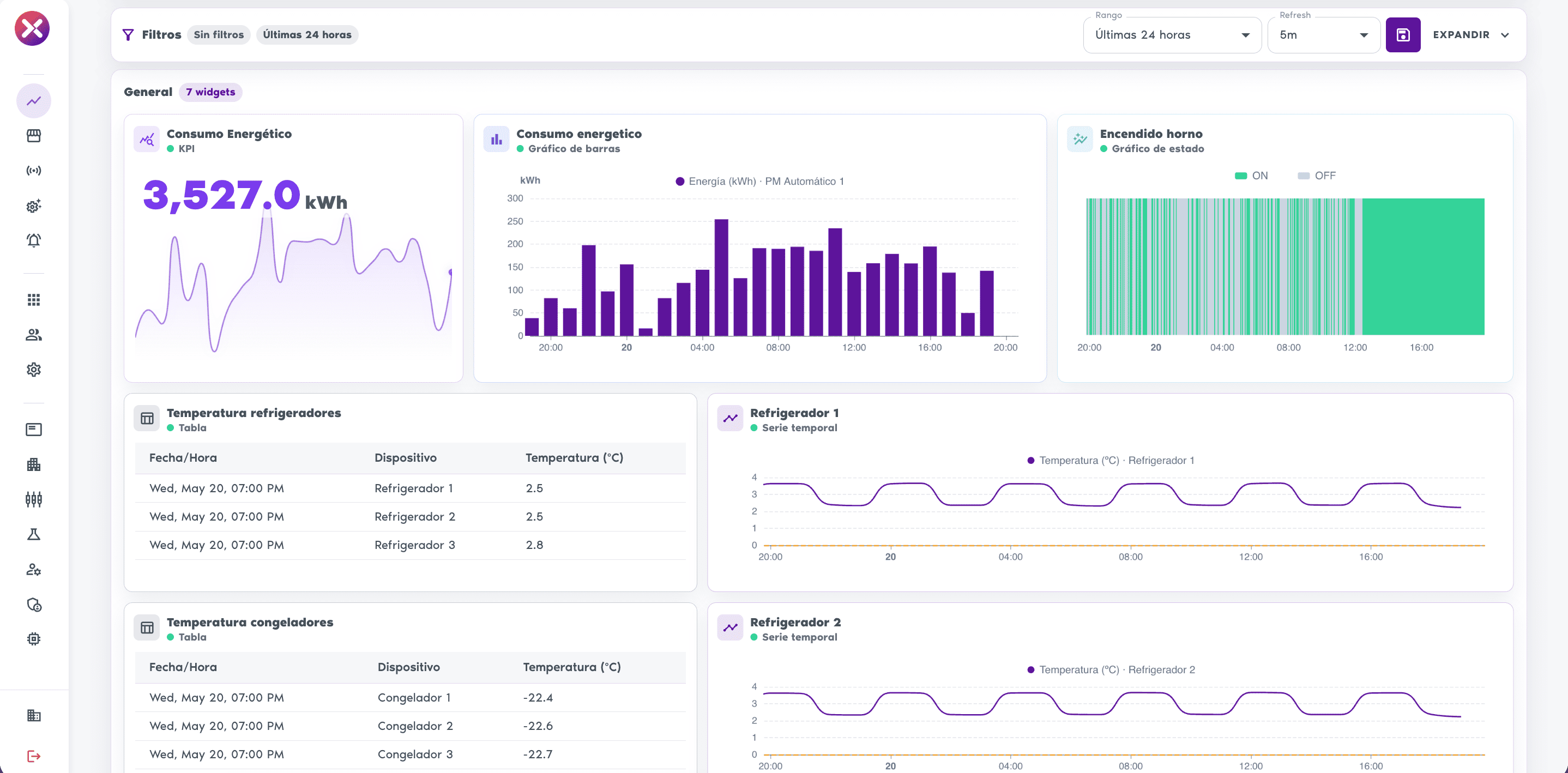Click the solid green ON block in horno chart
This screenshot has height=773, width=1568.
[1423, 267]
